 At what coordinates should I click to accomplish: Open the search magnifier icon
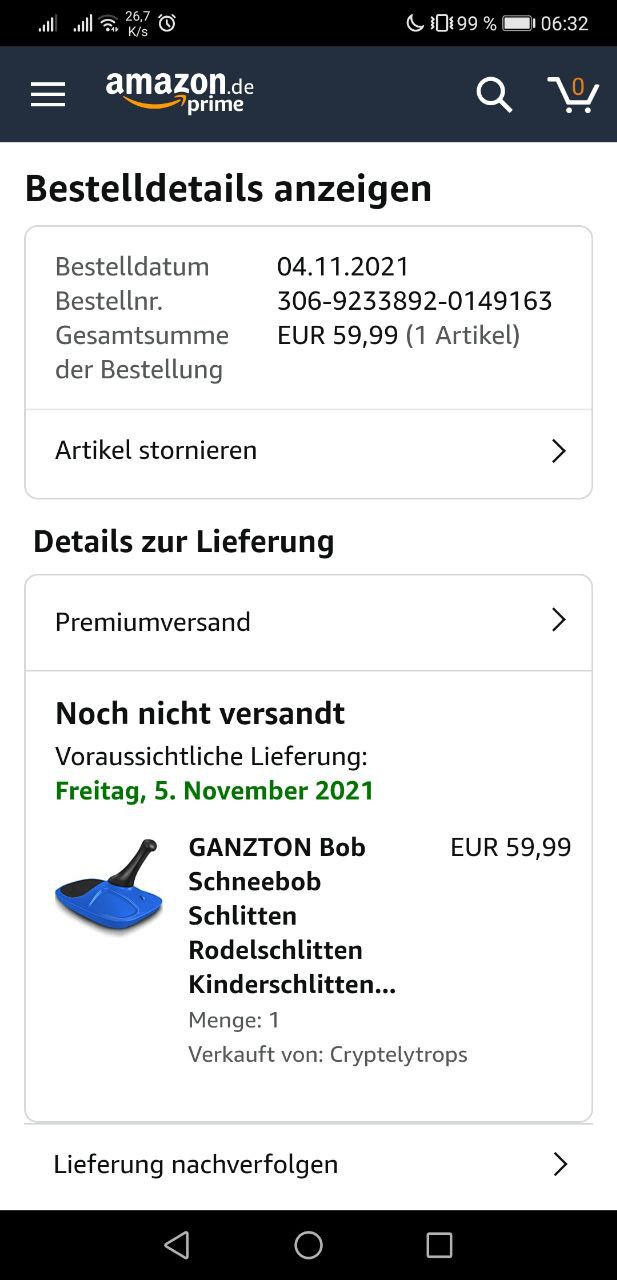493,95
